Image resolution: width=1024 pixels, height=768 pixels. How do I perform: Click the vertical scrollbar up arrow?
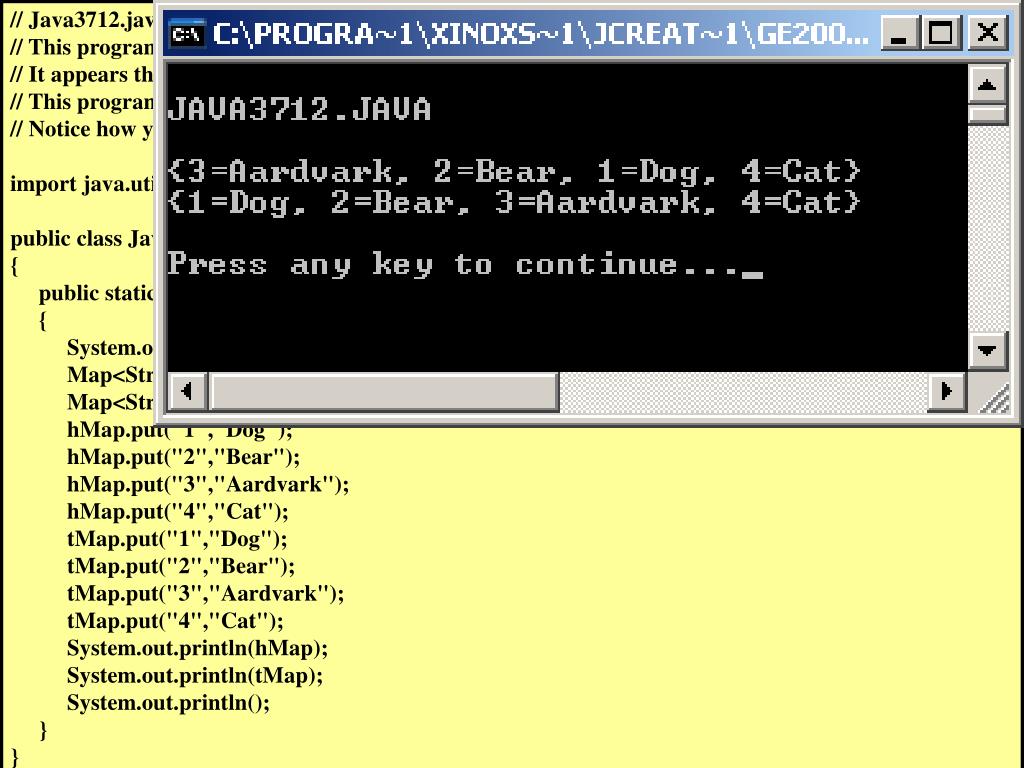[x=987, y=85]
